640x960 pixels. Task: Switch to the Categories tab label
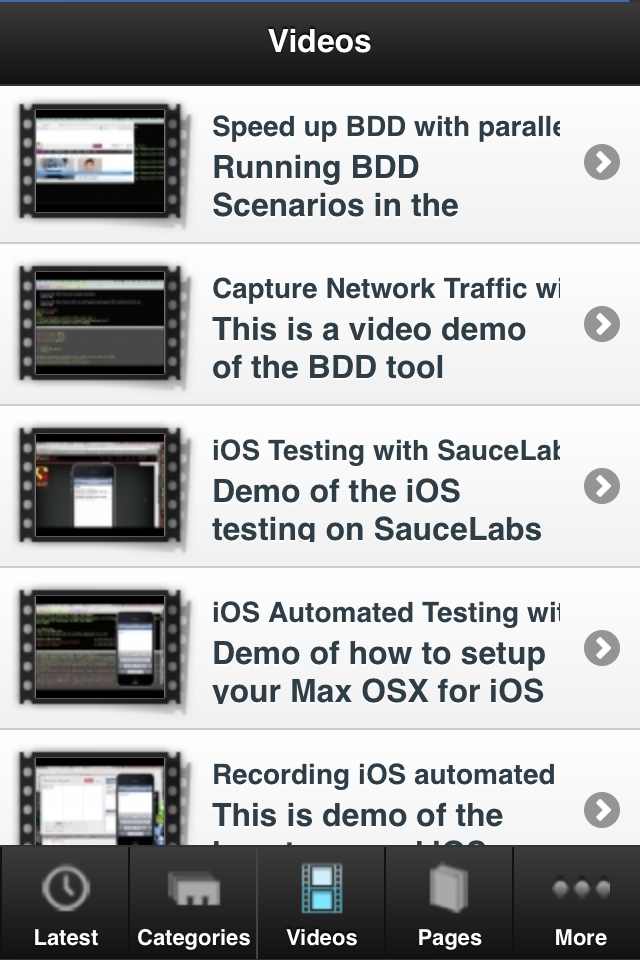click(194, 937)
